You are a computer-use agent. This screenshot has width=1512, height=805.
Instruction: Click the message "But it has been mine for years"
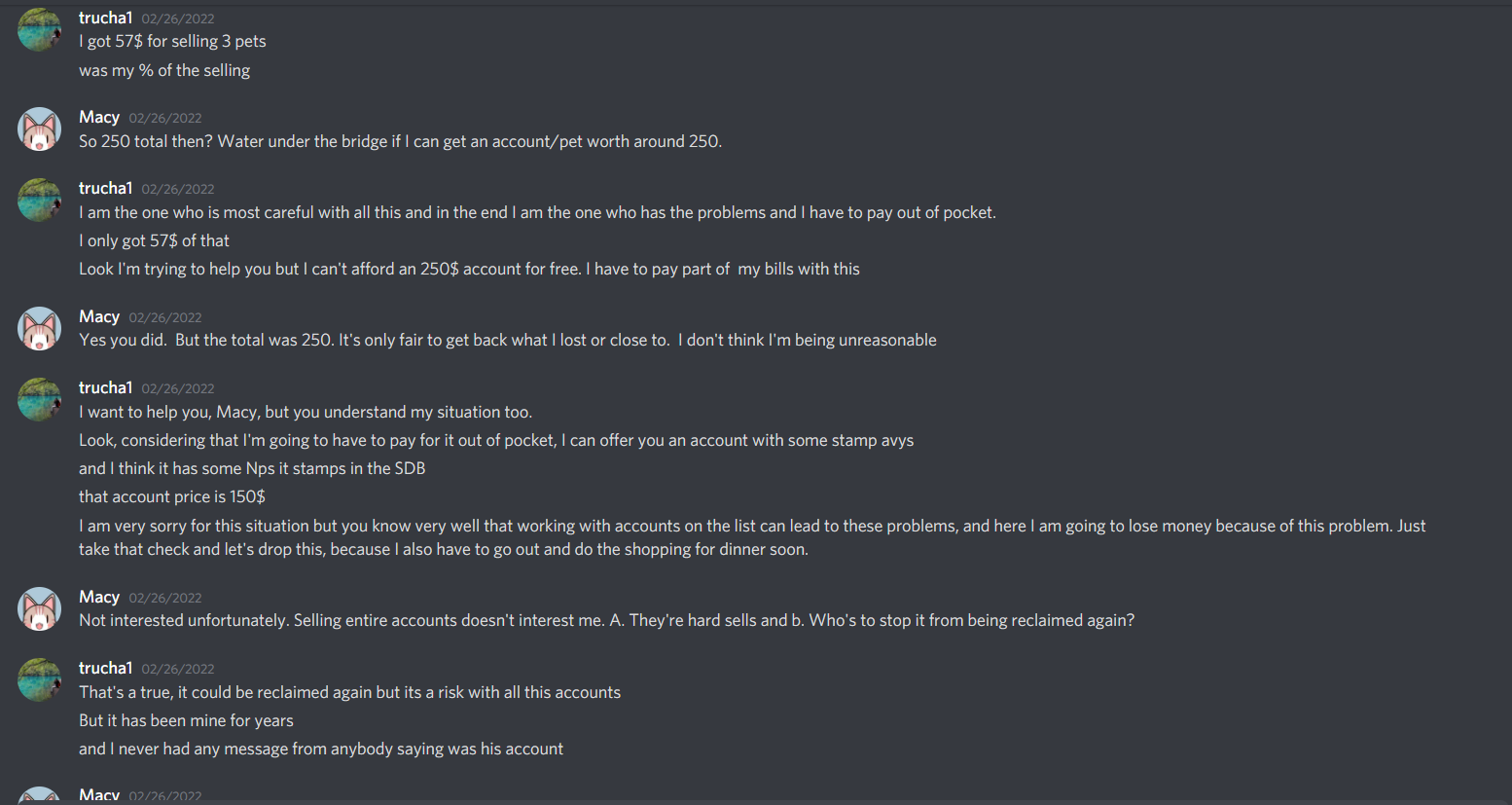(186, 720)
